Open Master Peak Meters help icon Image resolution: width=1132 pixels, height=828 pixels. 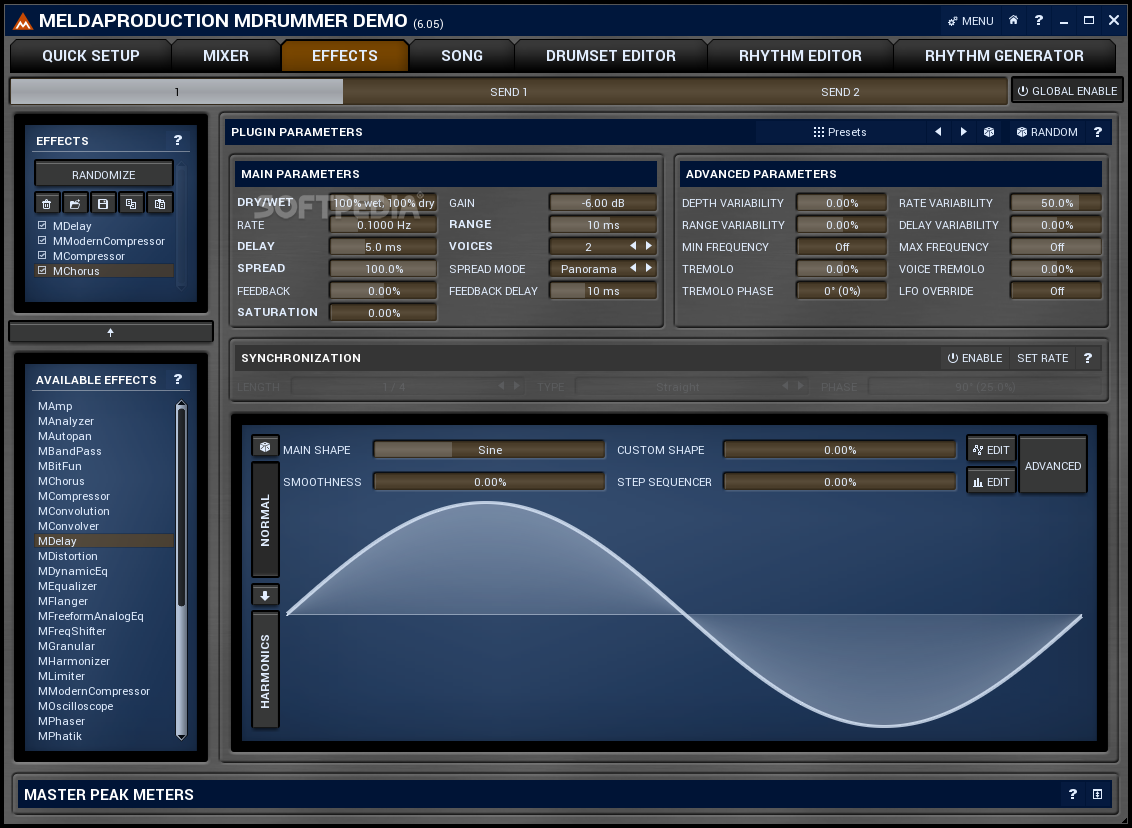pos(1073,794)
